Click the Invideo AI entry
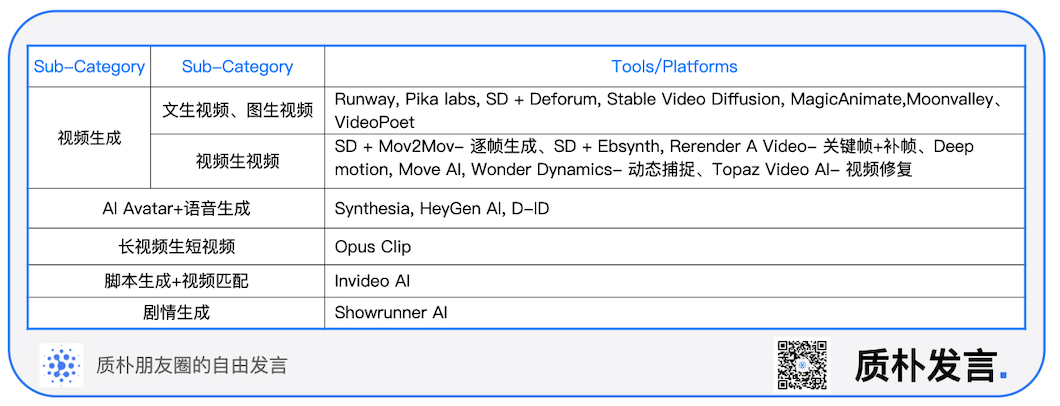 click(372, 280)
